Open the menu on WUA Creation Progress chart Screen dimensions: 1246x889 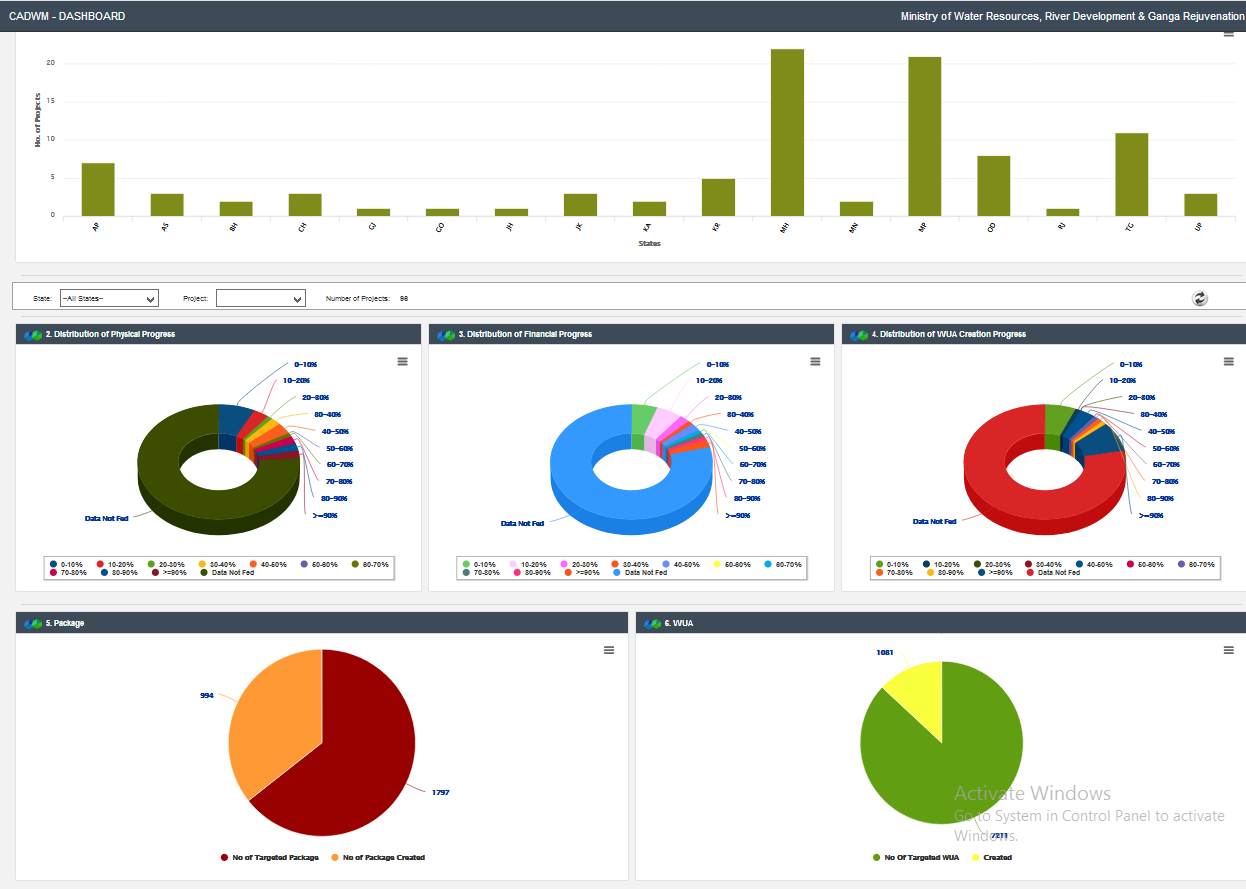click(x=1228, y=362)
